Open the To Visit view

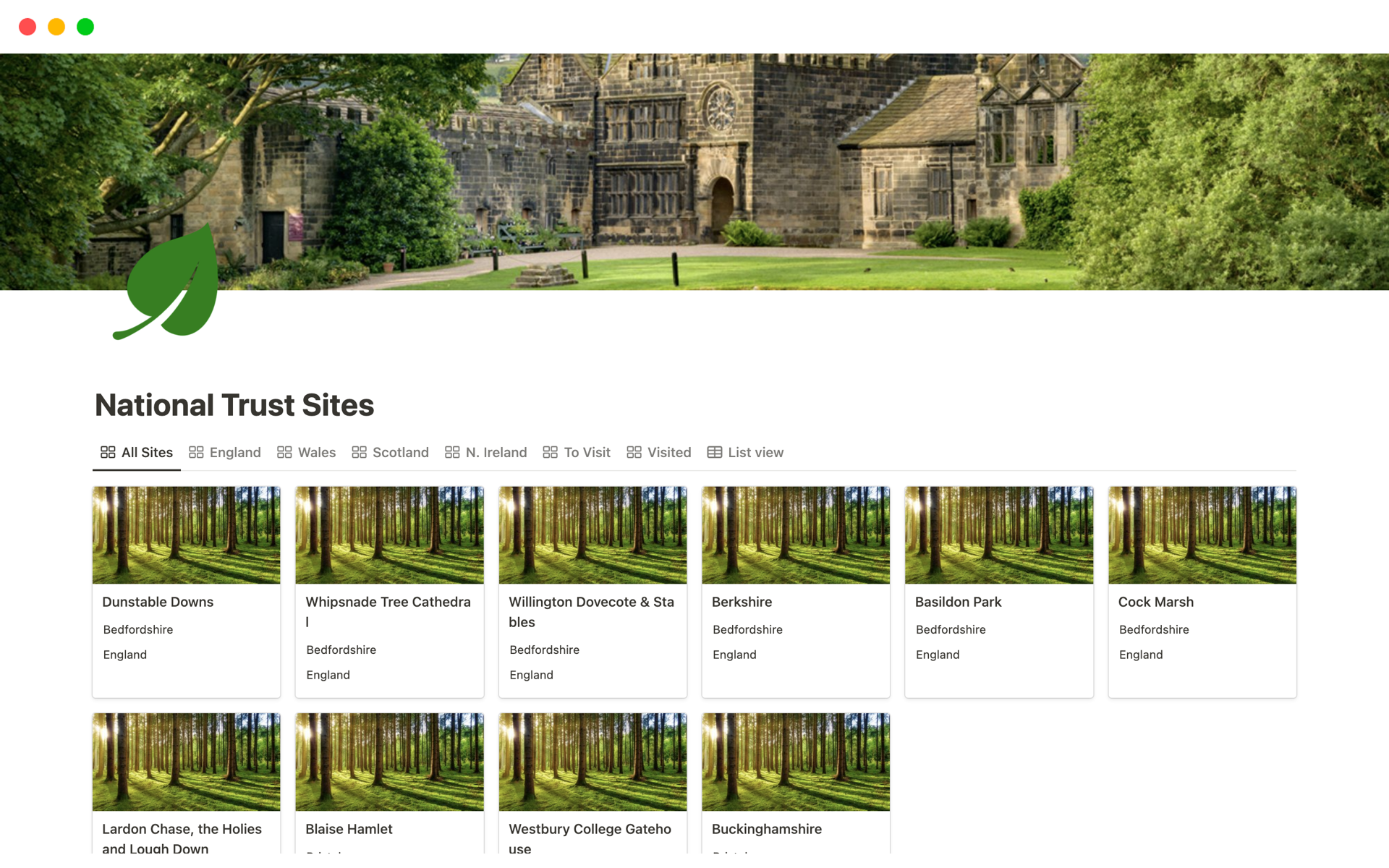coord(587,452)
